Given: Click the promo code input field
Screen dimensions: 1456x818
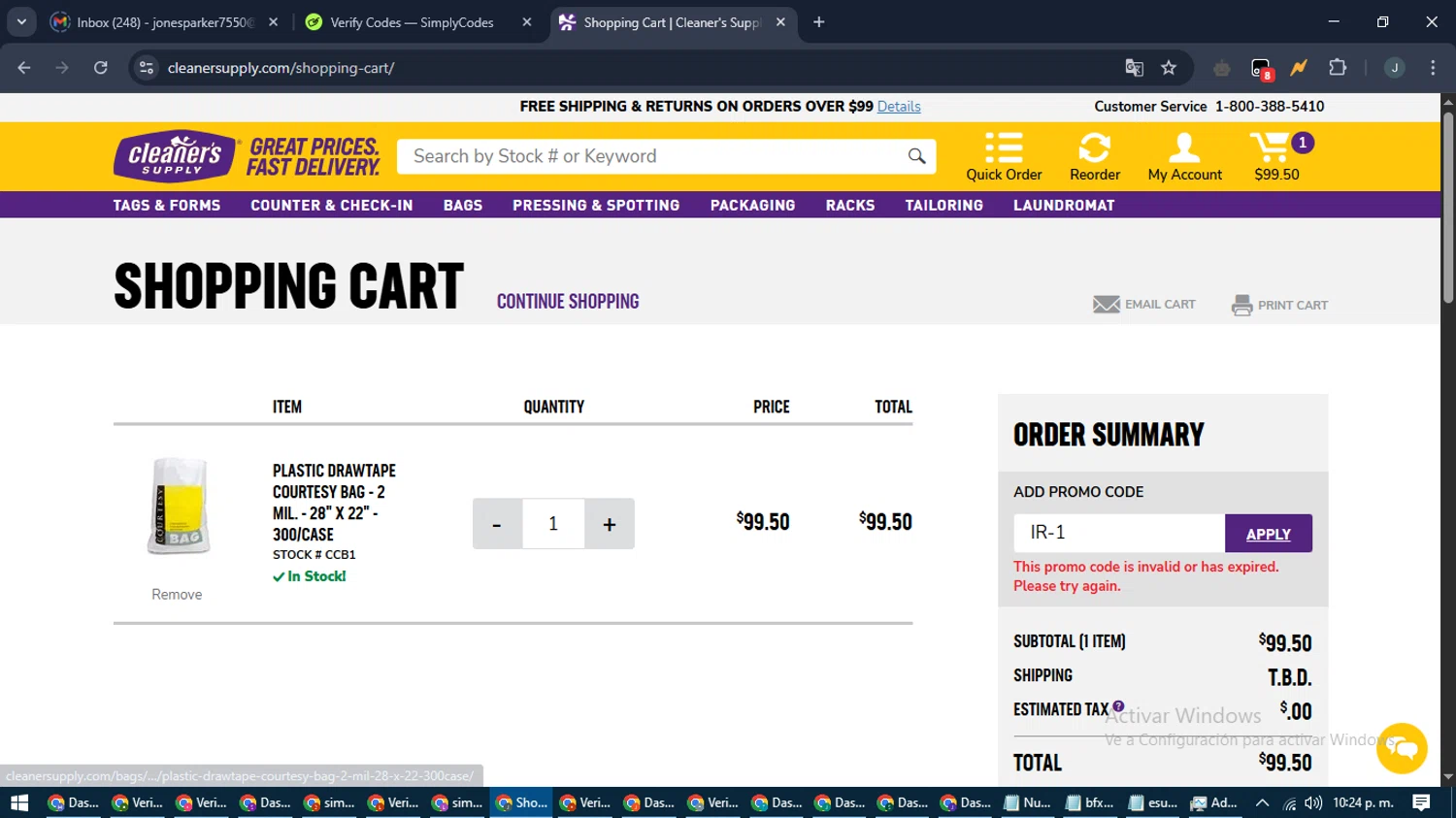Looking at the screenshot, I should [x=1119, y=534].
